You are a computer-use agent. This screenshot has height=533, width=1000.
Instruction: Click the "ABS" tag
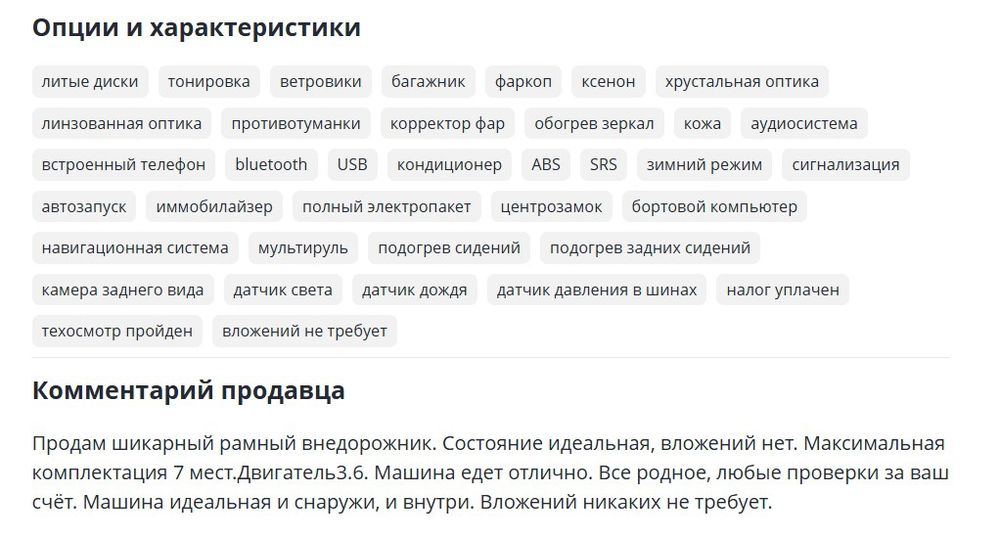point(546,165)
